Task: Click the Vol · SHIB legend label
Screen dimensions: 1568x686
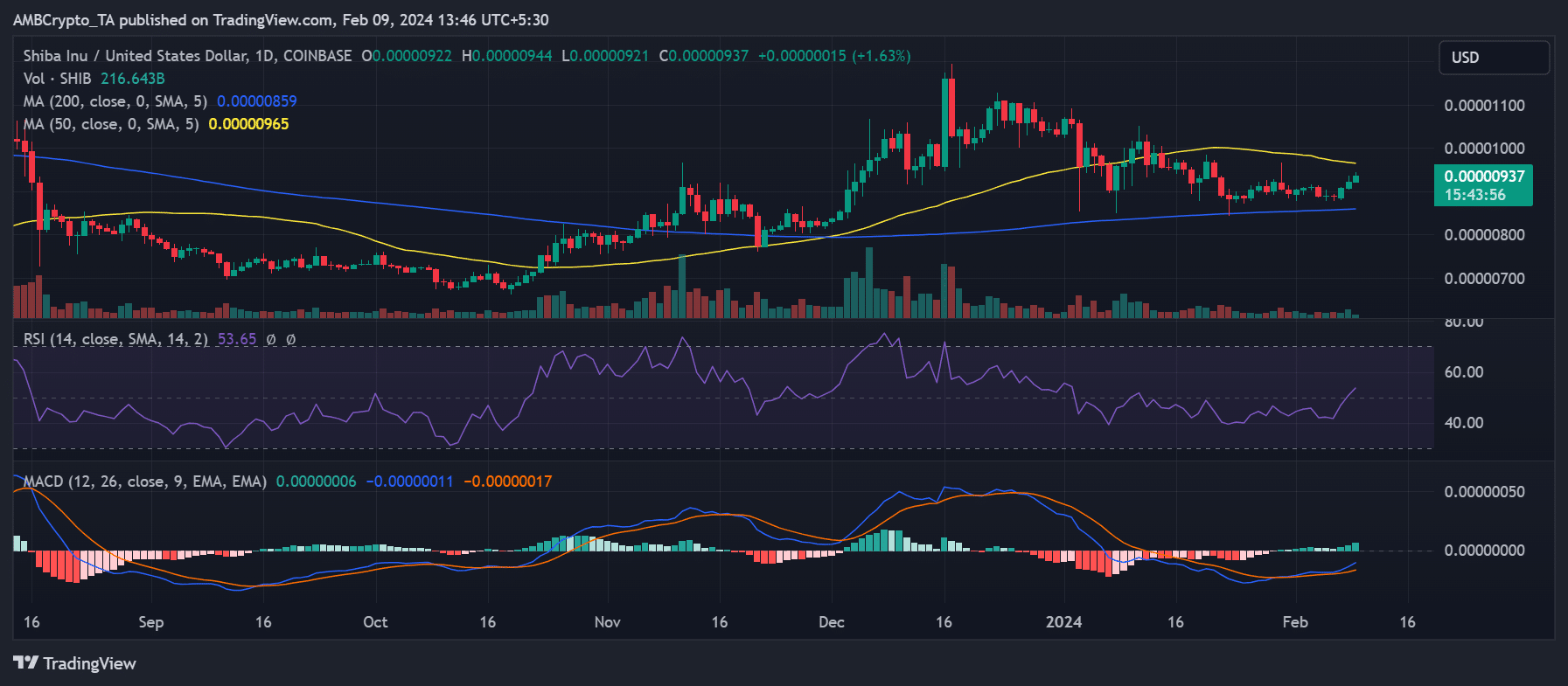Action: tap(57, 79)
